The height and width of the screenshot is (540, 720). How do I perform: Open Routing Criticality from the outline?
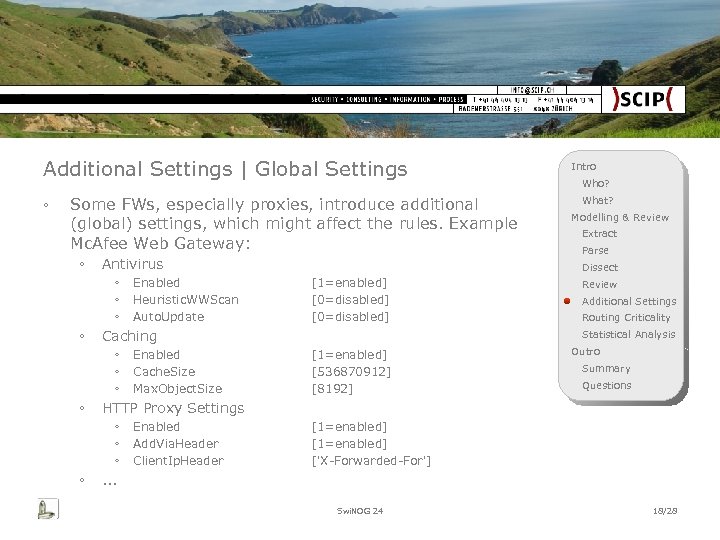pos(626,318)
